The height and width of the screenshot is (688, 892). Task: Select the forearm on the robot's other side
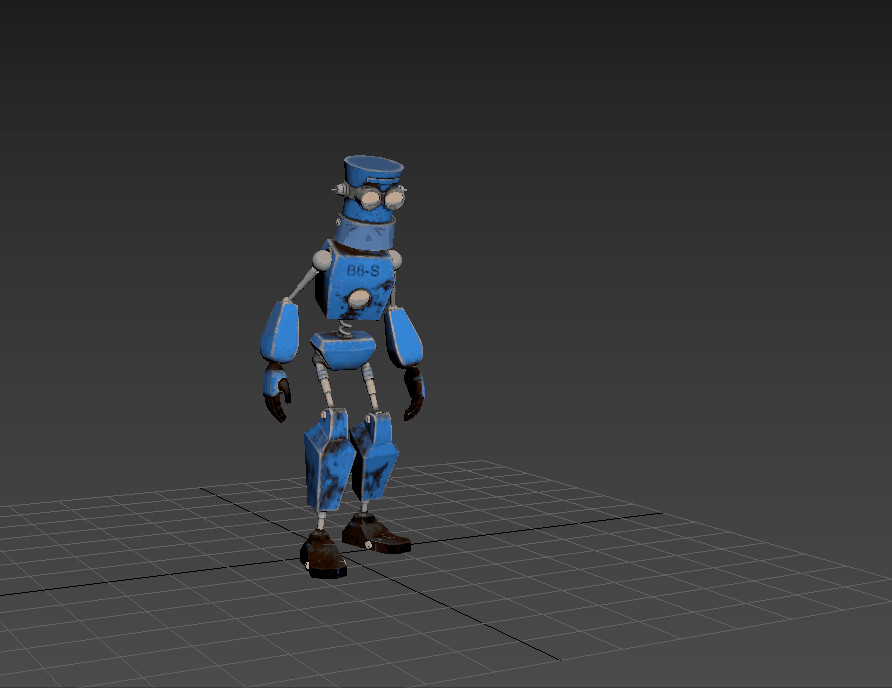(403, 336)
